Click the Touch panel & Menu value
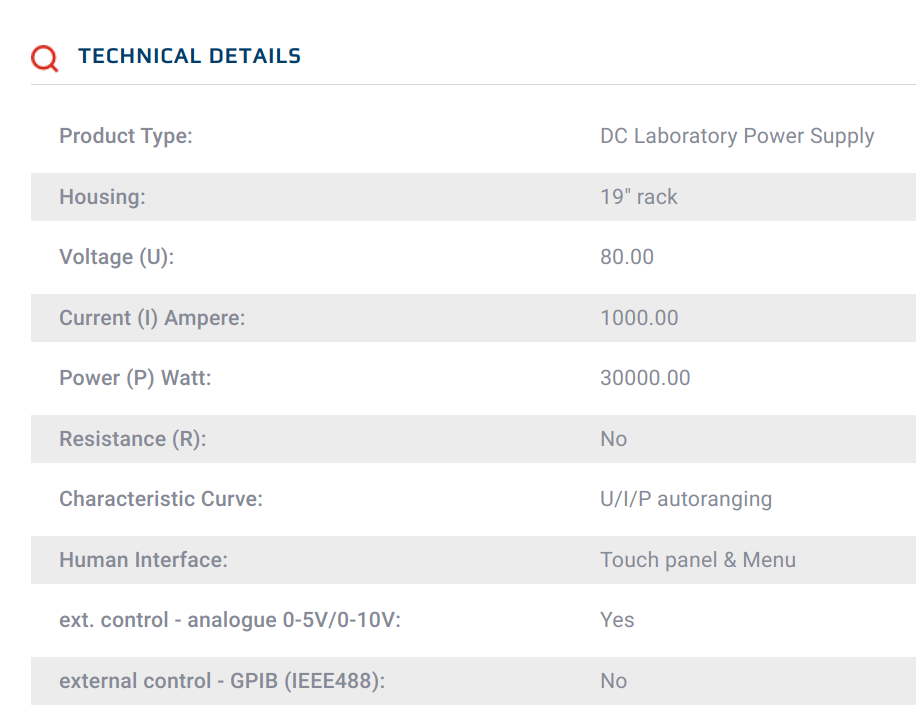The height and width of the screenshot is (706, 916). click(x=698, y=560)
